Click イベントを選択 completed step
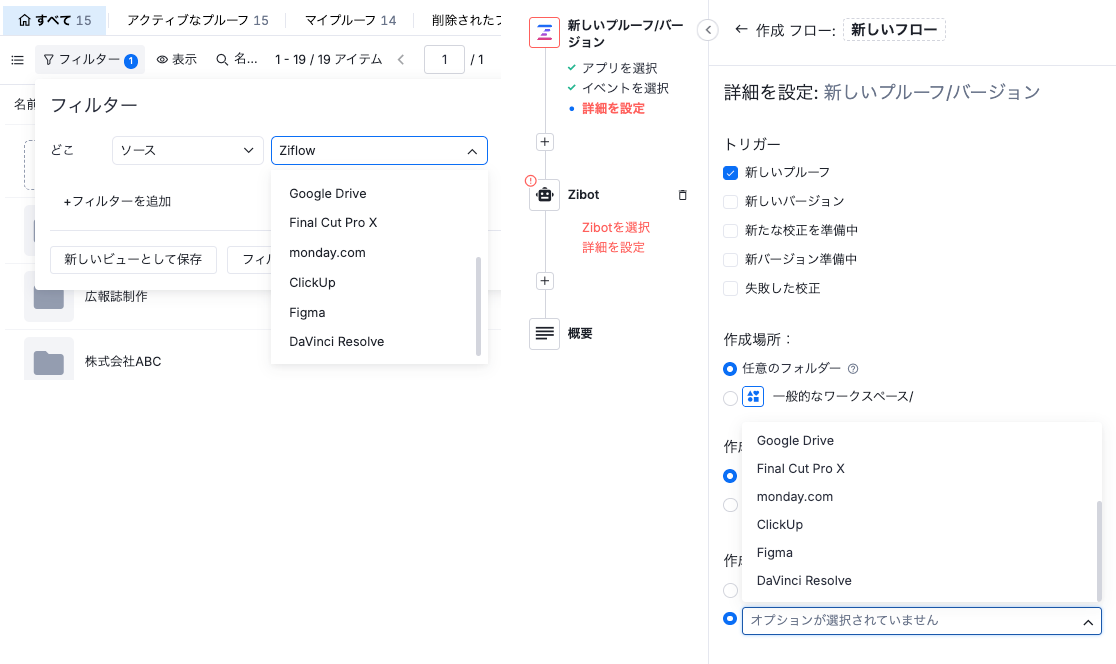The image size is (1116, 664). click(x=625, y=88)
